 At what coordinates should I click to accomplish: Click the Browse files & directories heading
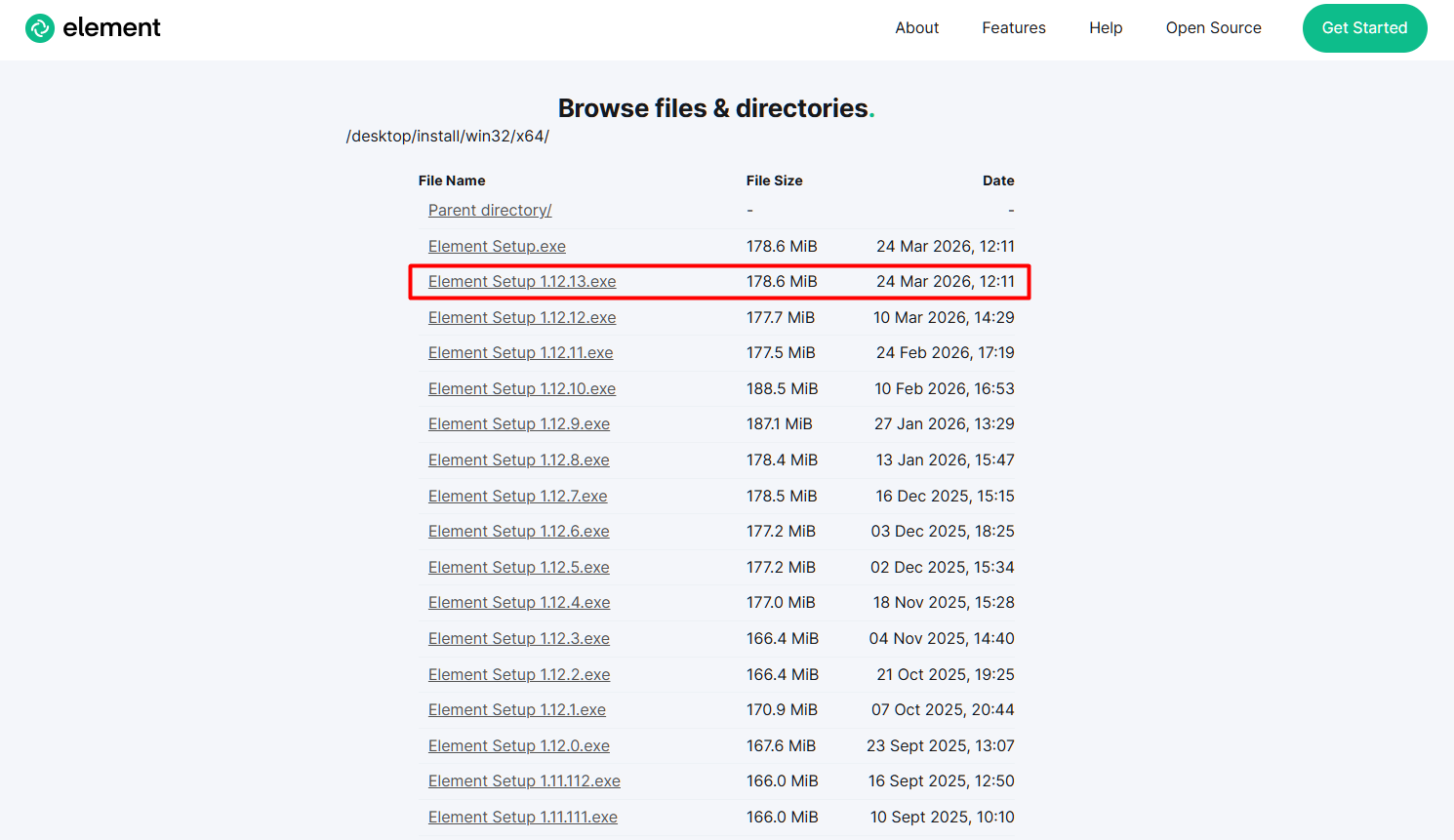pos(716,108)
